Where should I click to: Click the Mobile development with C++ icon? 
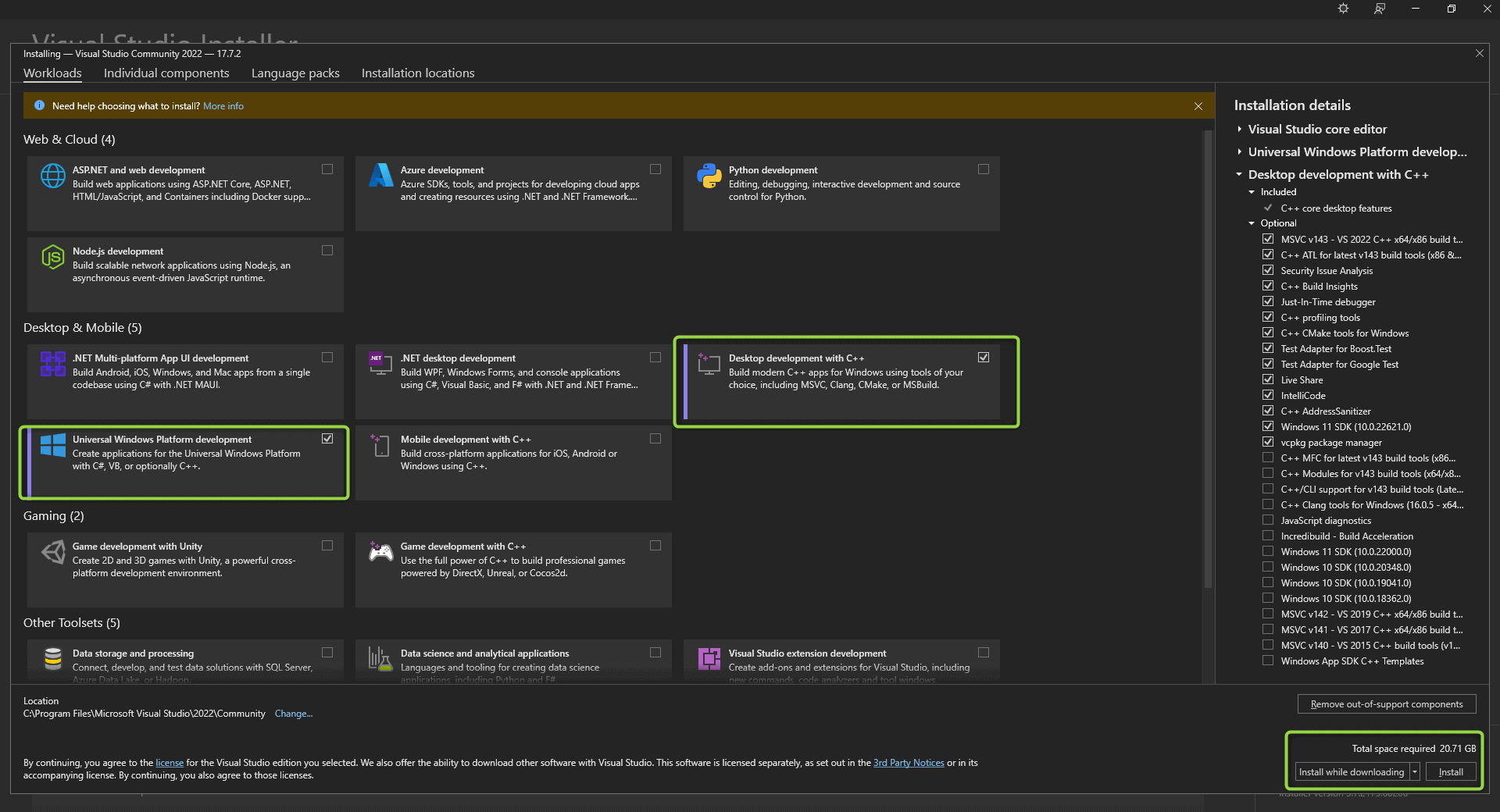381,445
